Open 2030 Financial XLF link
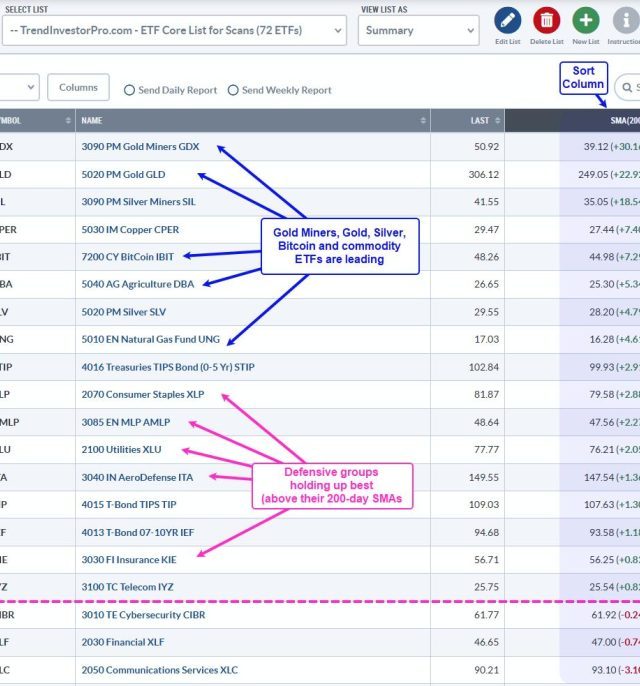 pyautogui.click(x=122, y=642)
